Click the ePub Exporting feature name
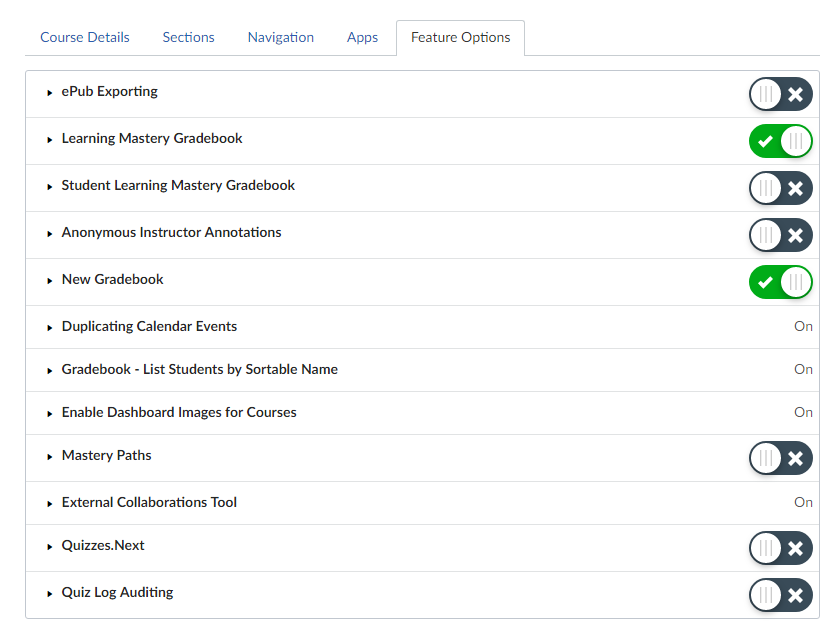838x625 pixels. 110,92
